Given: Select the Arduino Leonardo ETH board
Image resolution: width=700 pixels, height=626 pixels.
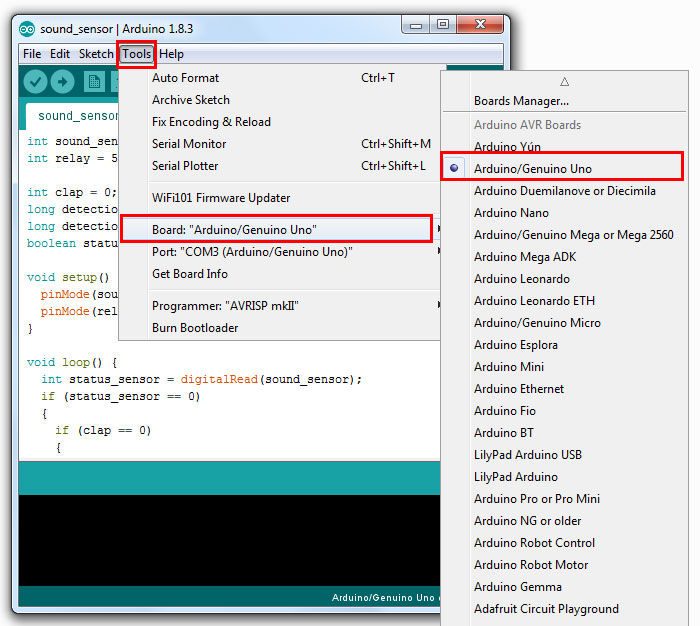Looking at the screenshot, I should pos(565,301).
